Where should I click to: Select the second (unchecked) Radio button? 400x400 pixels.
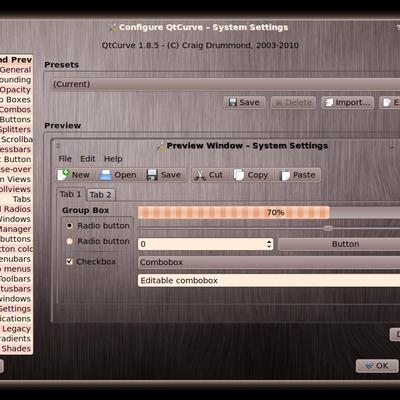click(x=69, y=241)
